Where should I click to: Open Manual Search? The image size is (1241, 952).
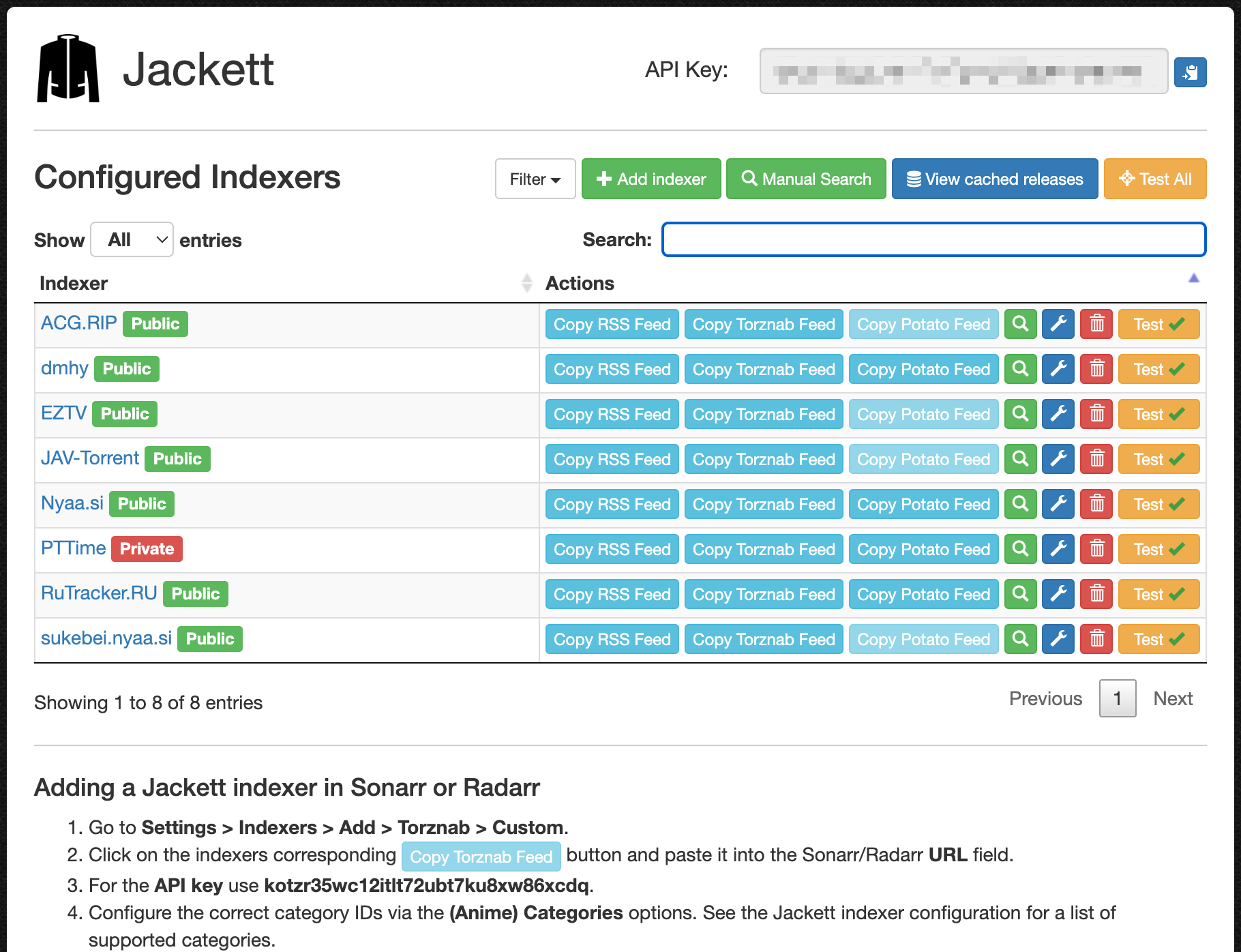(x=806, y=179)
